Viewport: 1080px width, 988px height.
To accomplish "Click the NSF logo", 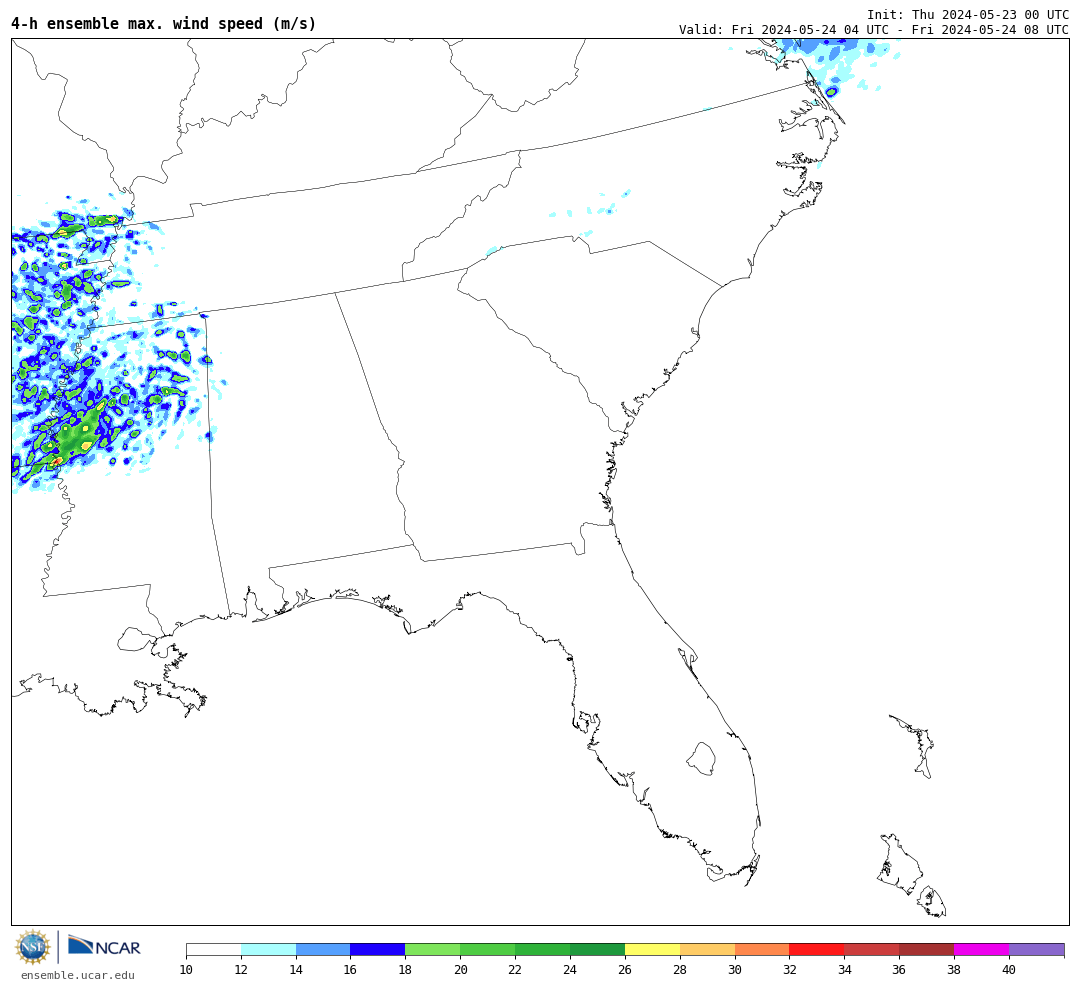I will click(32, 947).
